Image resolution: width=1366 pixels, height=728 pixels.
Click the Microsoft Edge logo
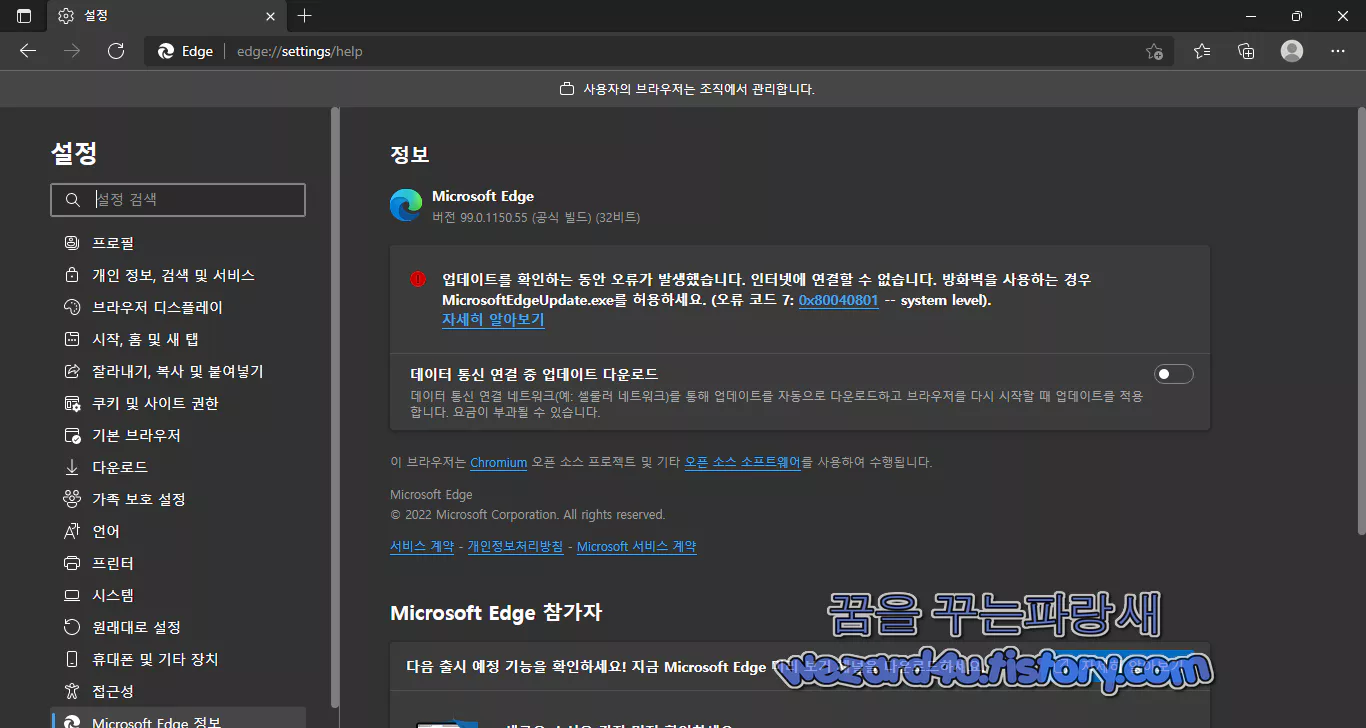tap(406, 205)
